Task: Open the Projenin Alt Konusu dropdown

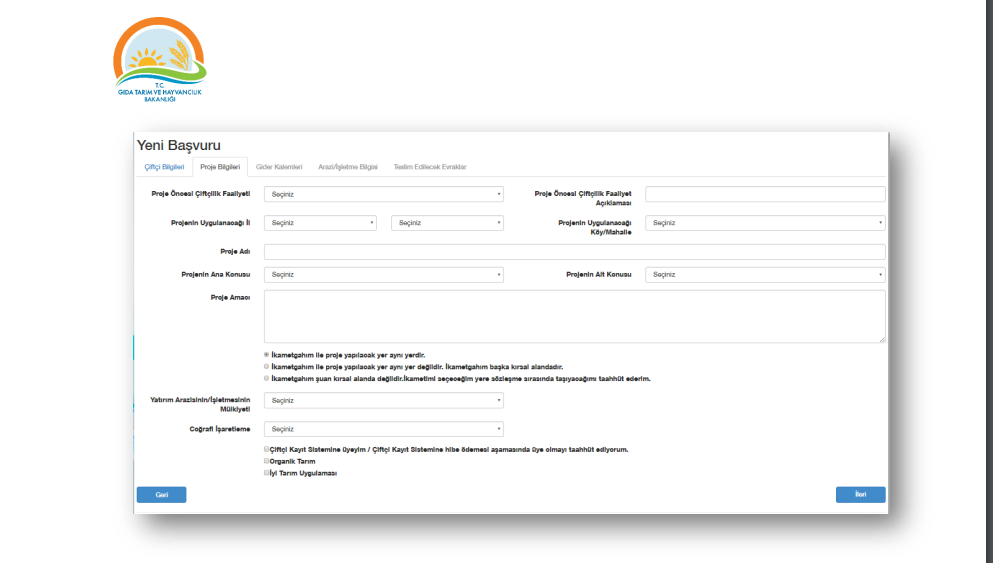Action: pyautogui.click(x=765, y=274)
